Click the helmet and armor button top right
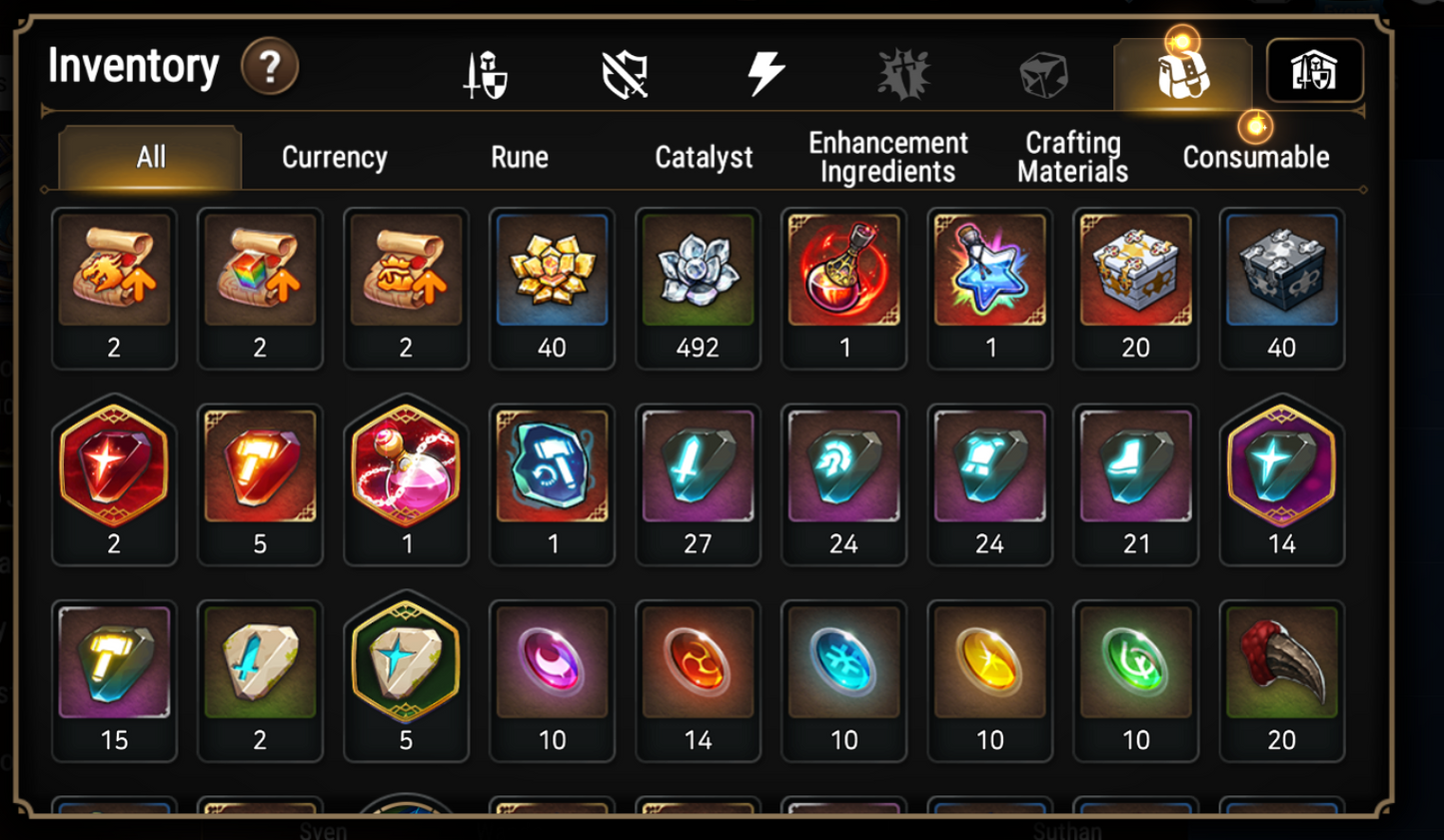 click(1314, 71)
